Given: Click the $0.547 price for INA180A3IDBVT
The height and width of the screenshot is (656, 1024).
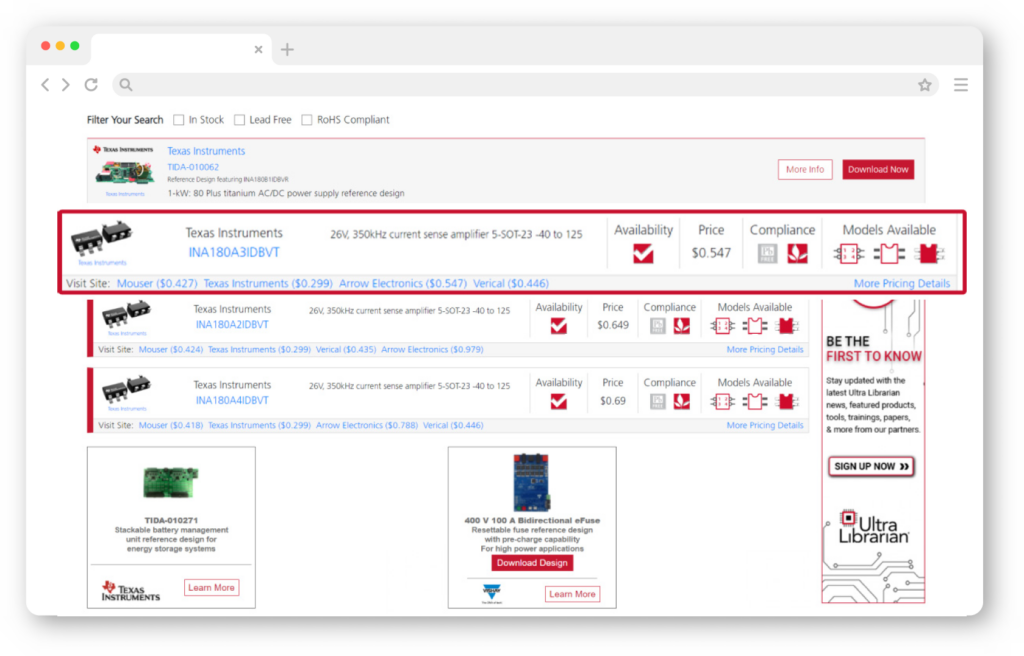Looking at the screenshot, I should (x=711, y=253).
